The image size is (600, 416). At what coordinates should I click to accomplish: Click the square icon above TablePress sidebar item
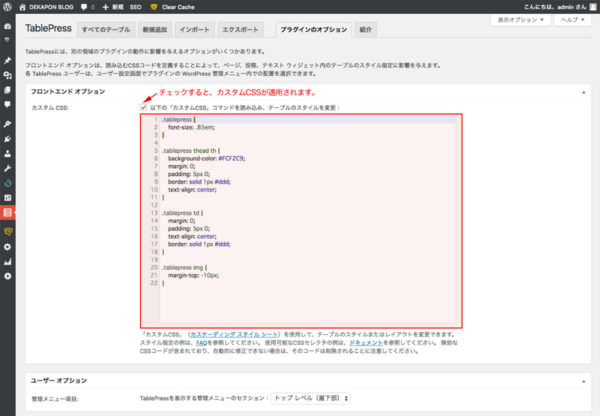coord(7,198)
